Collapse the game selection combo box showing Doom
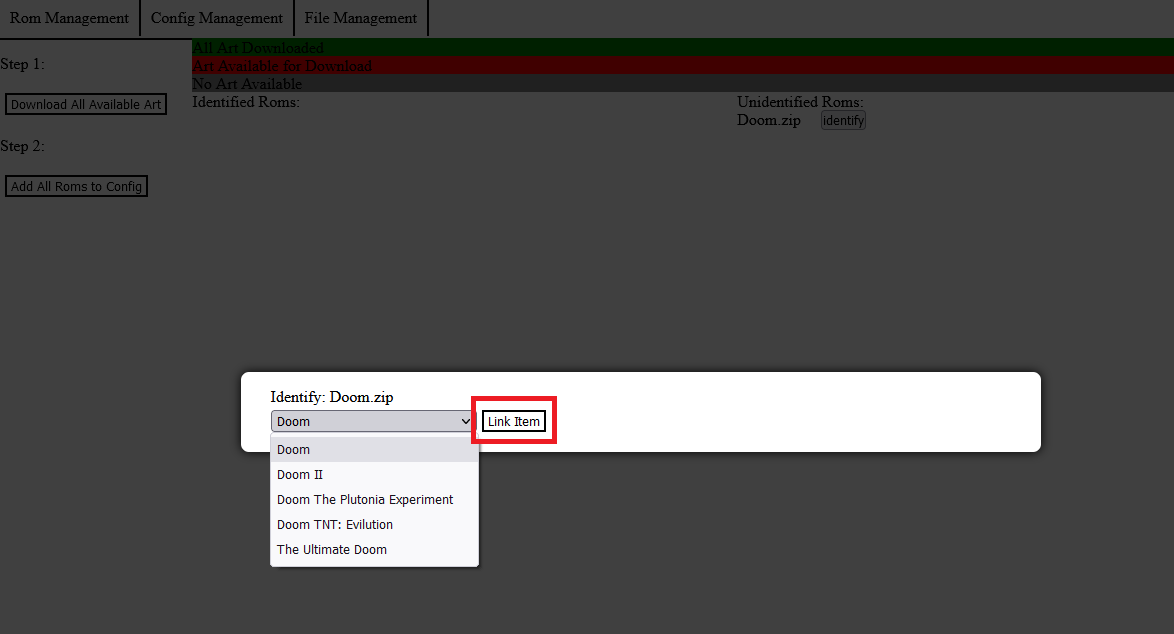This screenshot has height=634, width=1174. pyautogui.click(x=372, y=421)
